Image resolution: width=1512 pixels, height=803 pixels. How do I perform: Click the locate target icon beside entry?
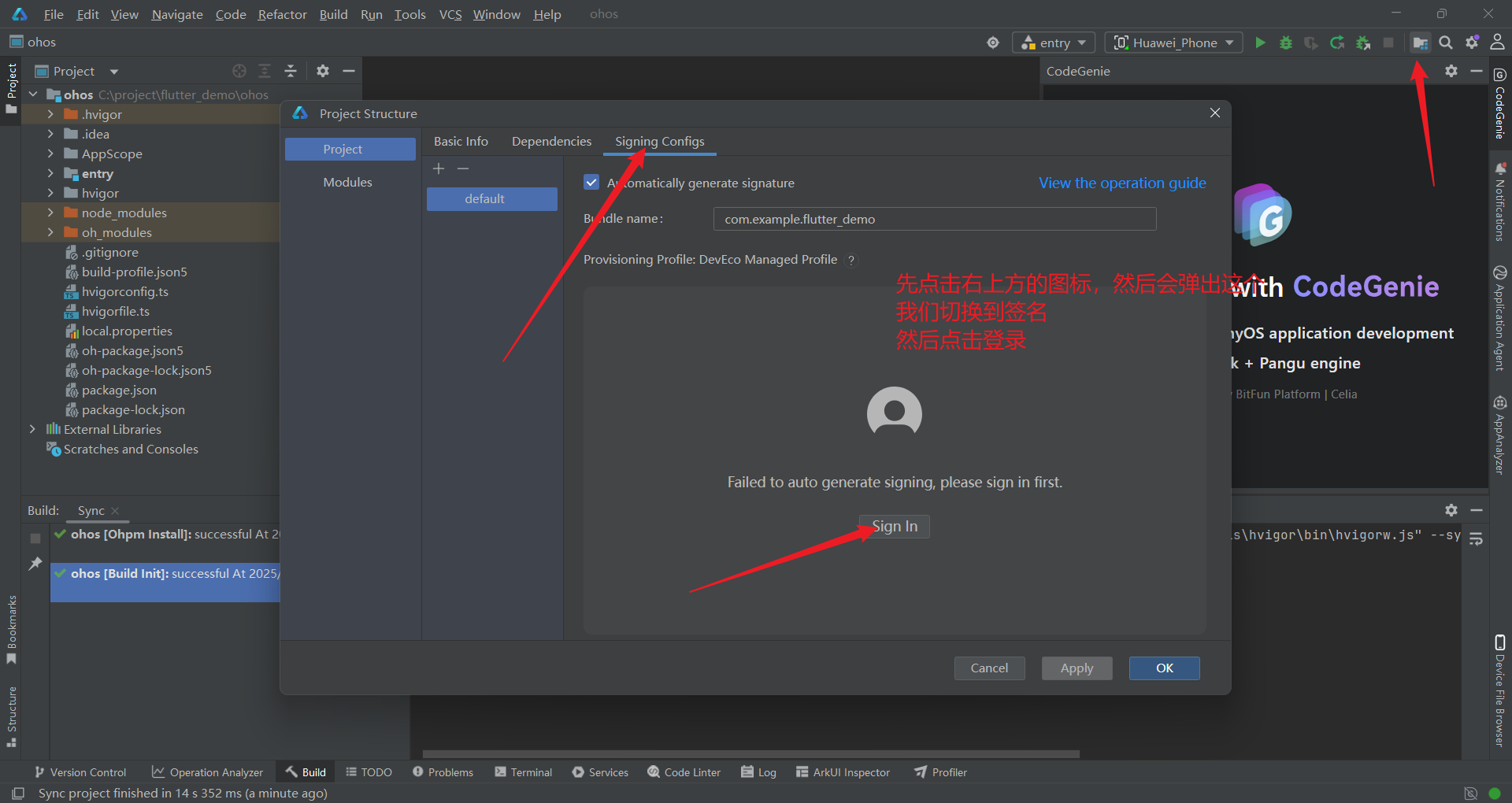coord(993,43)
